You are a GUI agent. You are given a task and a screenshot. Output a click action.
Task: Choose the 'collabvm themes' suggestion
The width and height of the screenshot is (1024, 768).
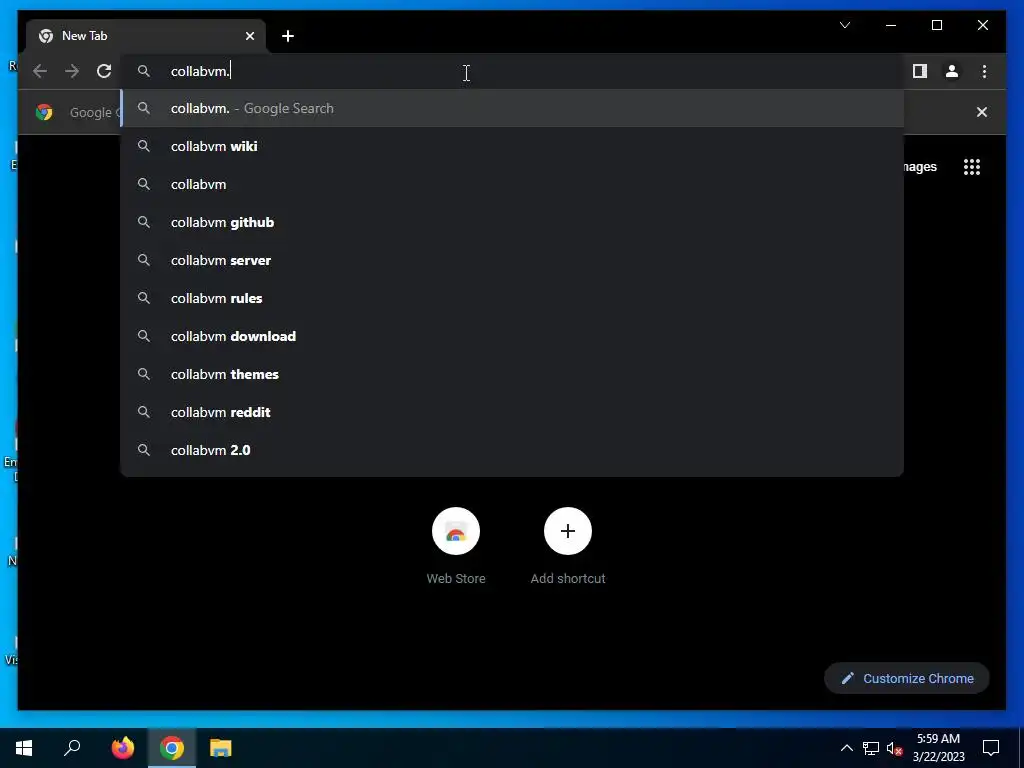click(513, 374)
